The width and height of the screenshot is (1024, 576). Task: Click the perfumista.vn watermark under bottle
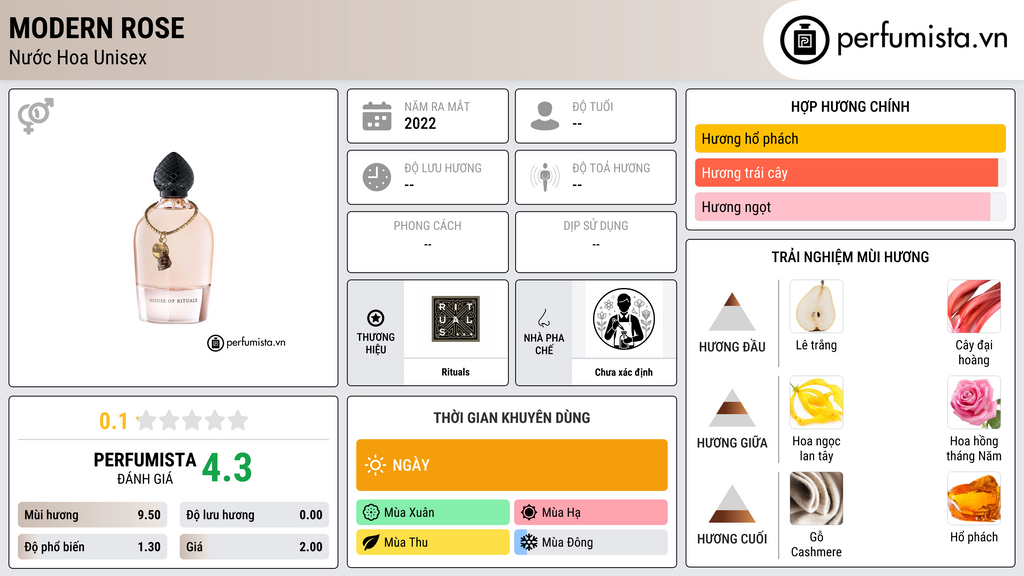point(246,342)
